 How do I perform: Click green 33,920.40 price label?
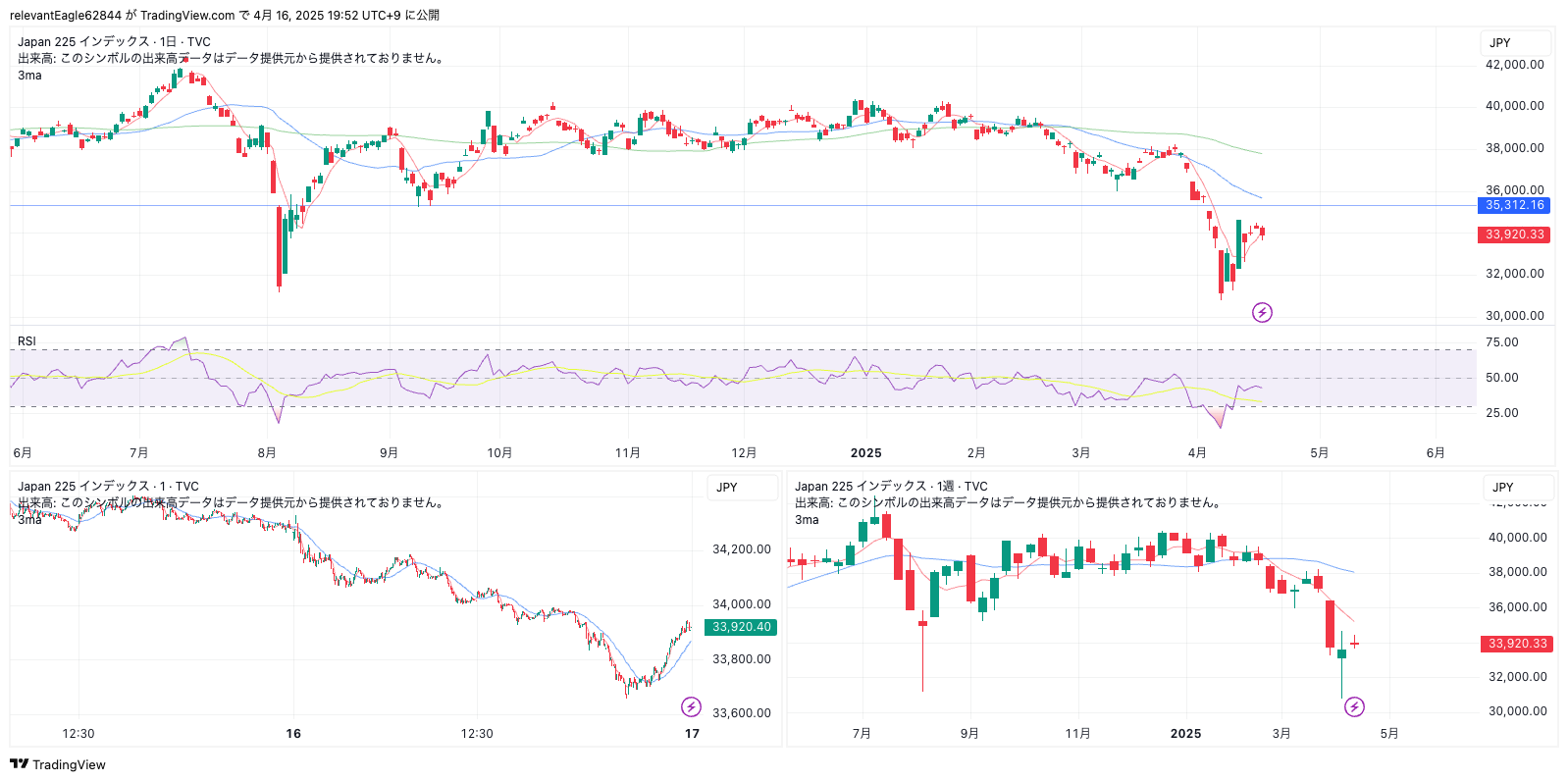tap(741, 627)
